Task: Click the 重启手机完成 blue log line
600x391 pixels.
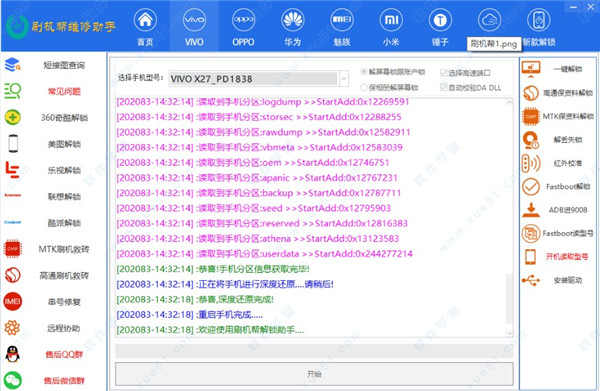Action: pos(189,314)
